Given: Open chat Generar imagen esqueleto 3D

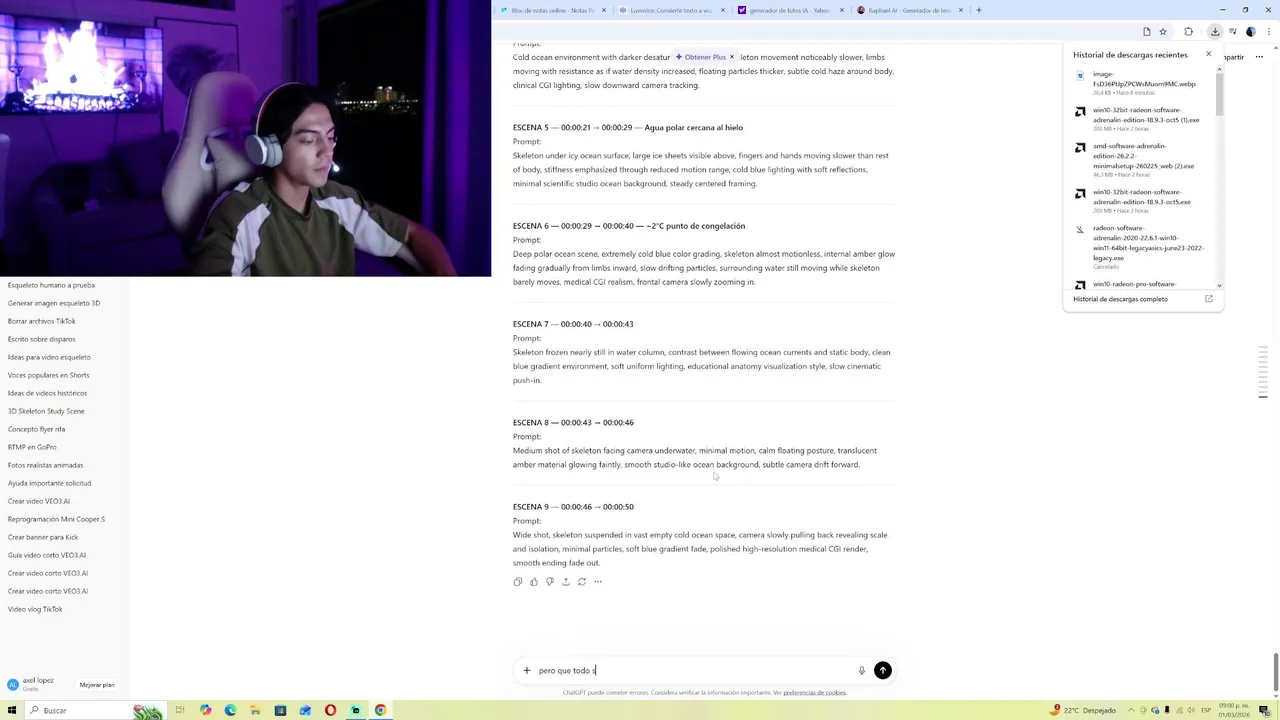Looking at the screenshot, I should click(54, 303).
